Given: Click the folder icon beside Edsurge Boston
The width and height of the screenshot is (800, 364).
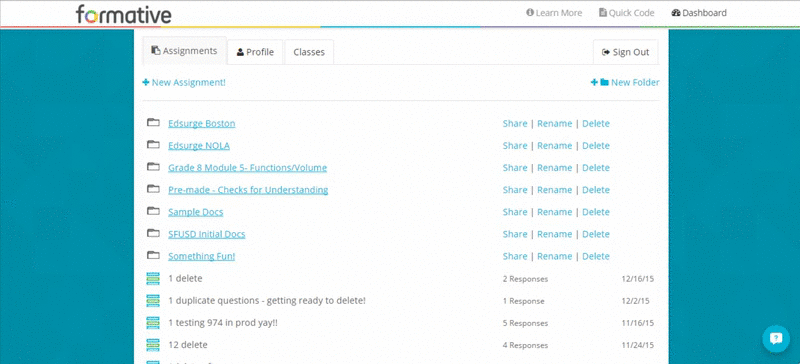Looking at the screenshot, I should click(x=153, y=123).
